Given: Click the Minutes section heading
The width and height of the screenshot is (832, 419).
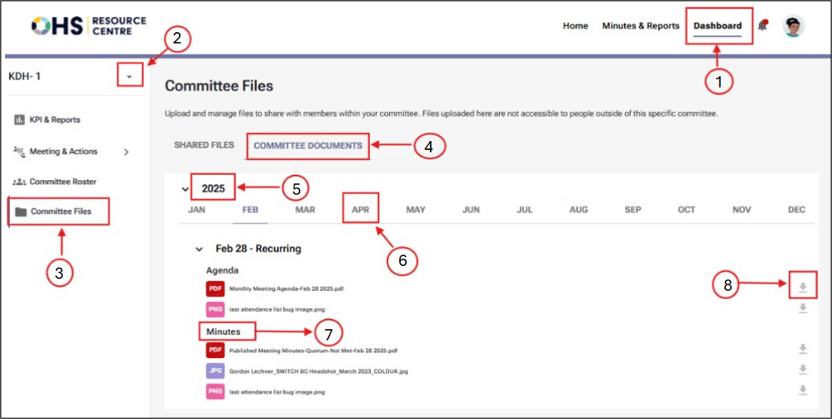Looking at the screenshot, I should point(223,332).
